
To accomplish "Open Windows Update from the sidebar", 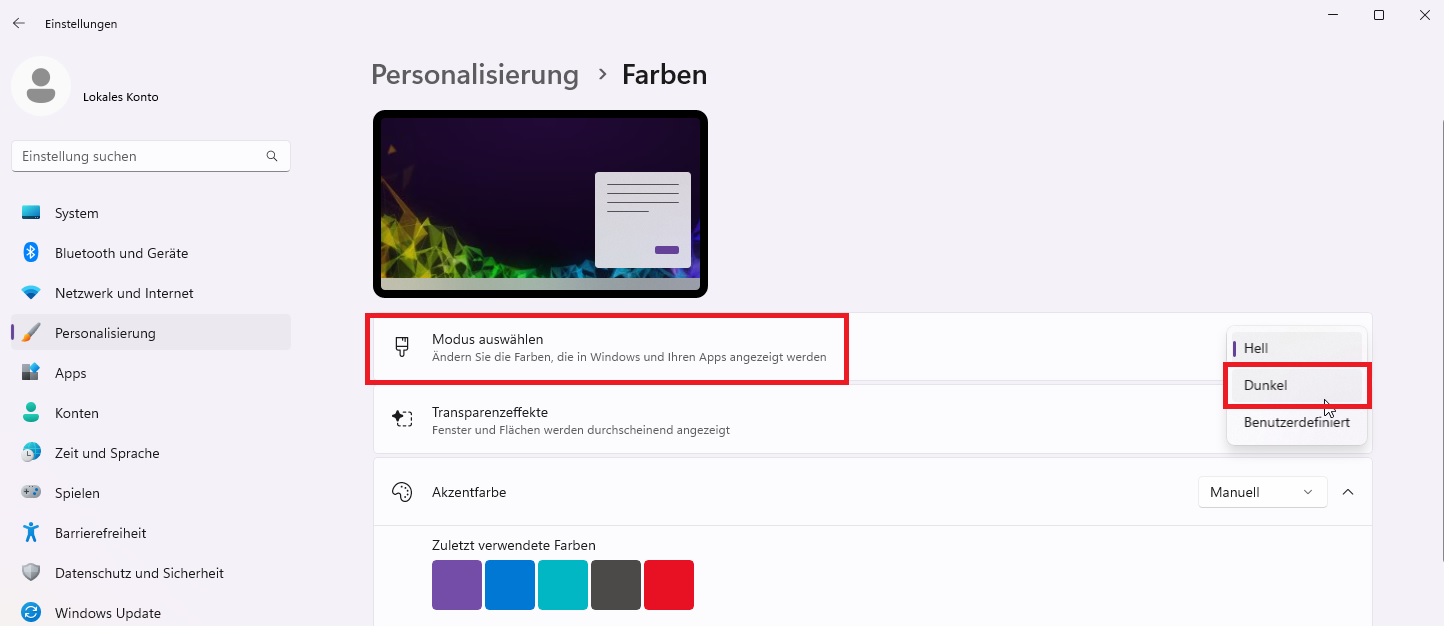I will [108, 612].
